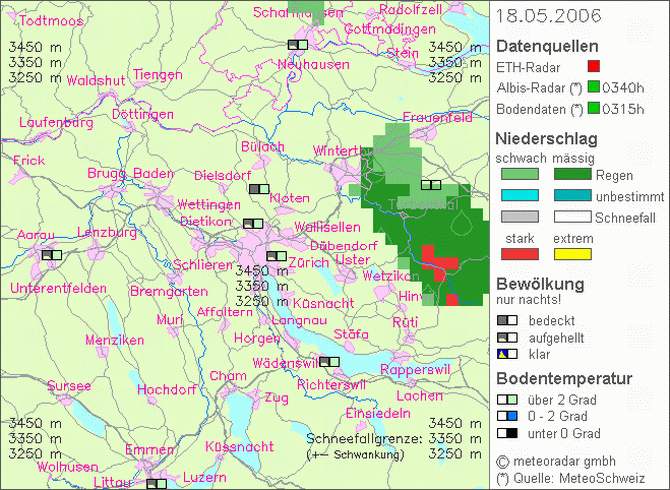The height and width of the screenshot is (490, 670).
Task: Click the 'Laufenburg' town label
Action: [x=56, y=123]
